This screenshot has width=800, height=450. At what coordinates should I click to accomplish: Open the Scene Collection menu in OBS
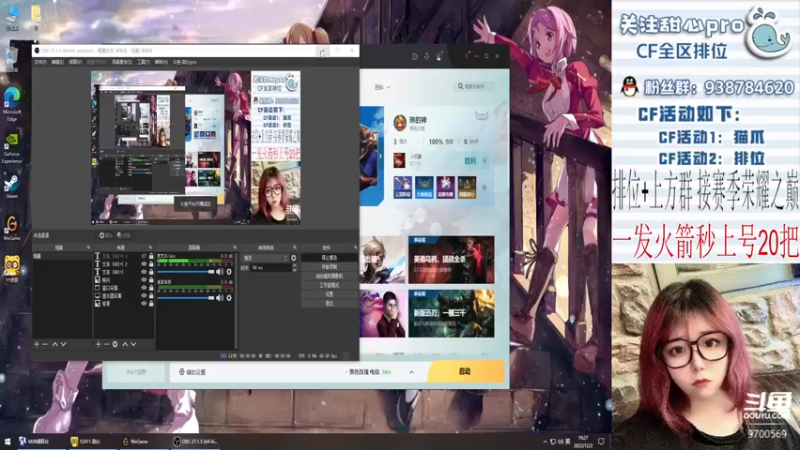122,62
